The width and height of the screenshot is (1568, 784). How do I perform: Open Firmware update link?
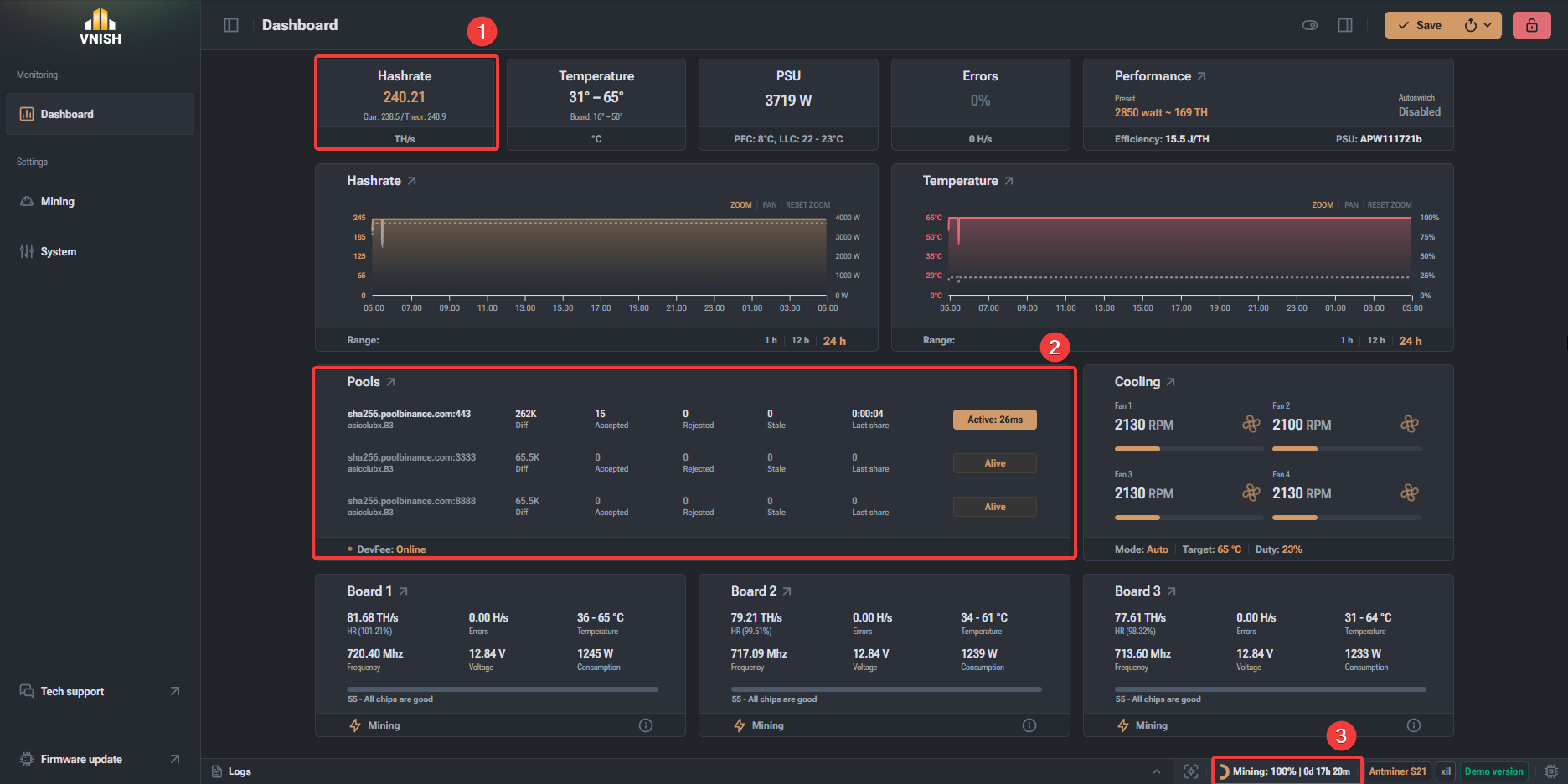(100, 759)
